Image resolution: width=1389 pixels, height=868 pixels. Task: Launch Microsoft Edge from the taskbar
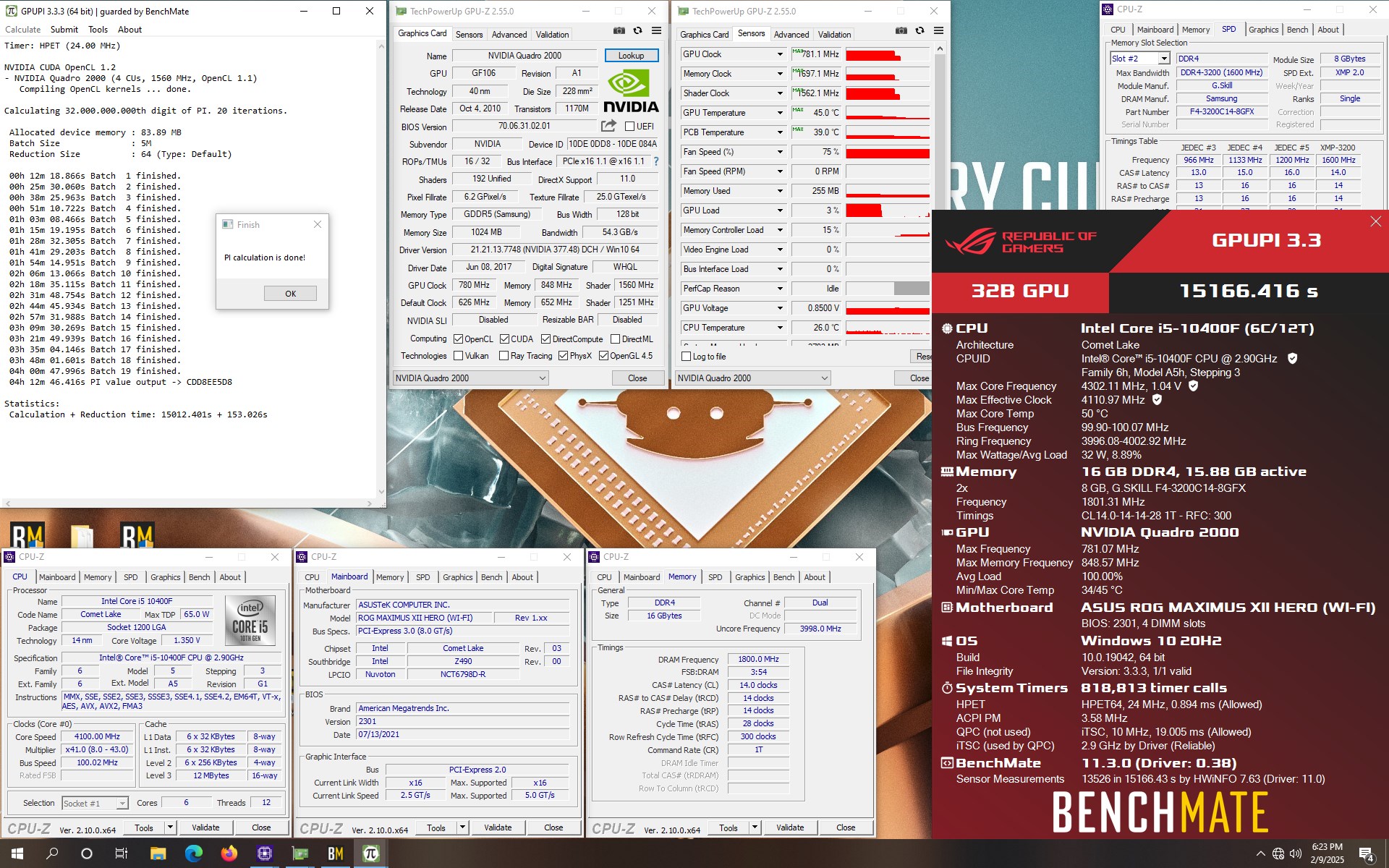pos(193,854)
